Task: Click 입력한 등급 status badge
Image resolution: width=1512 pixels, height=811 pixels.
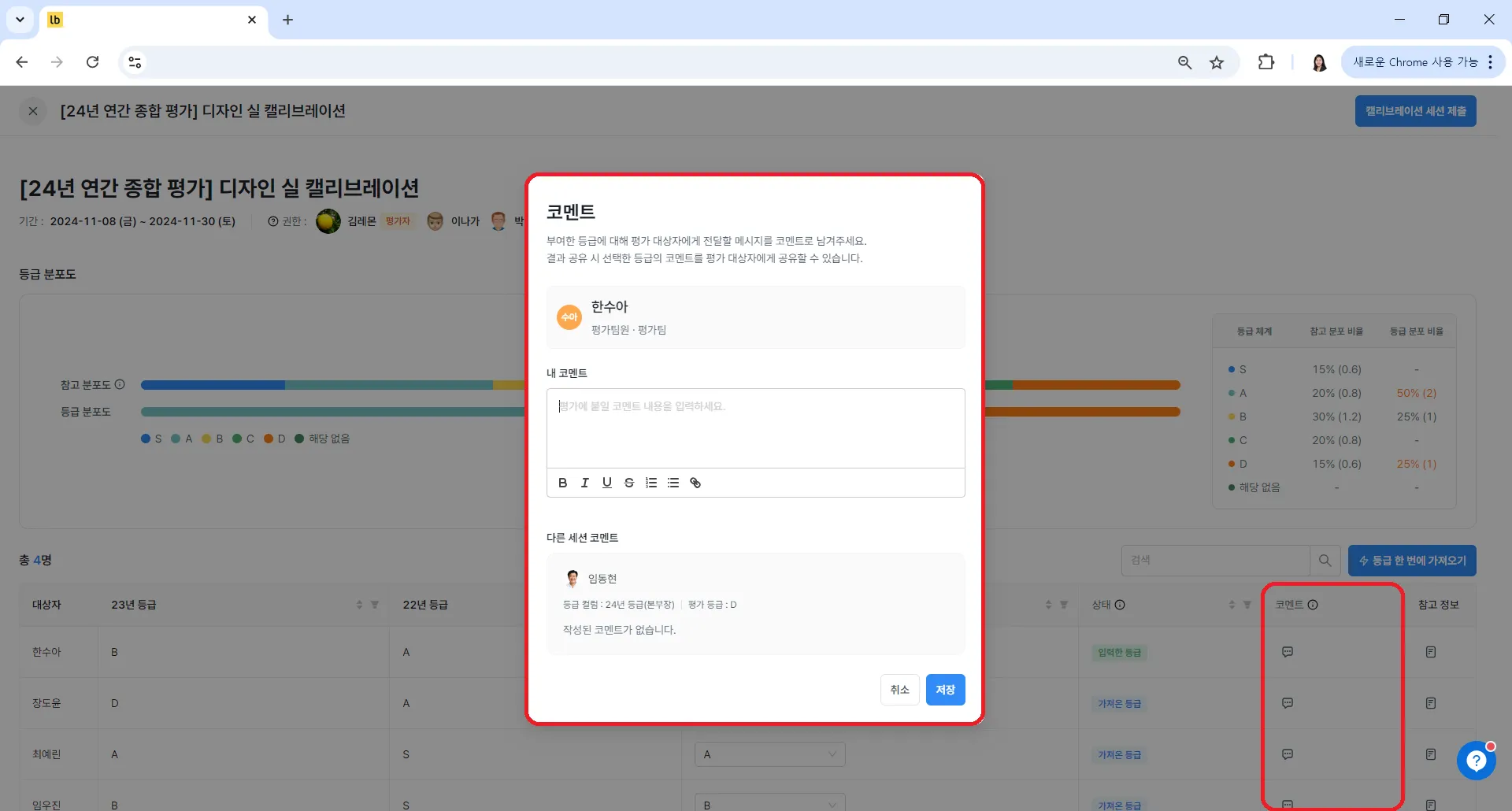Action: (x=1120, y=652)
